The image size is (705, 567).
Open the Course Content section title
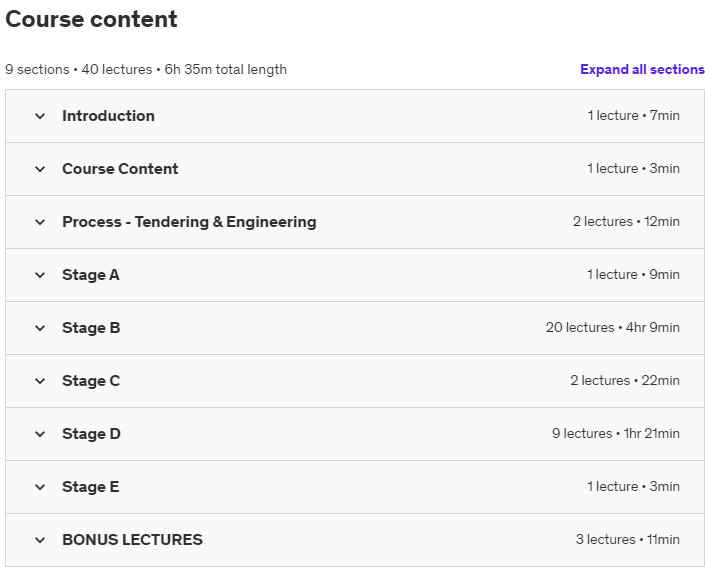click(120, 169)
